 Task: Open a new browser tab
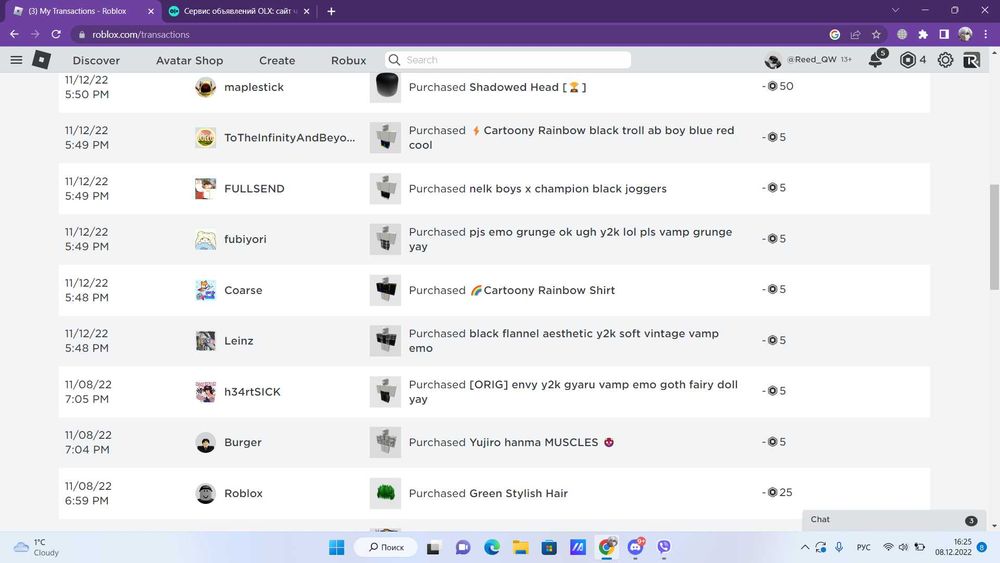tap(331, 11)
